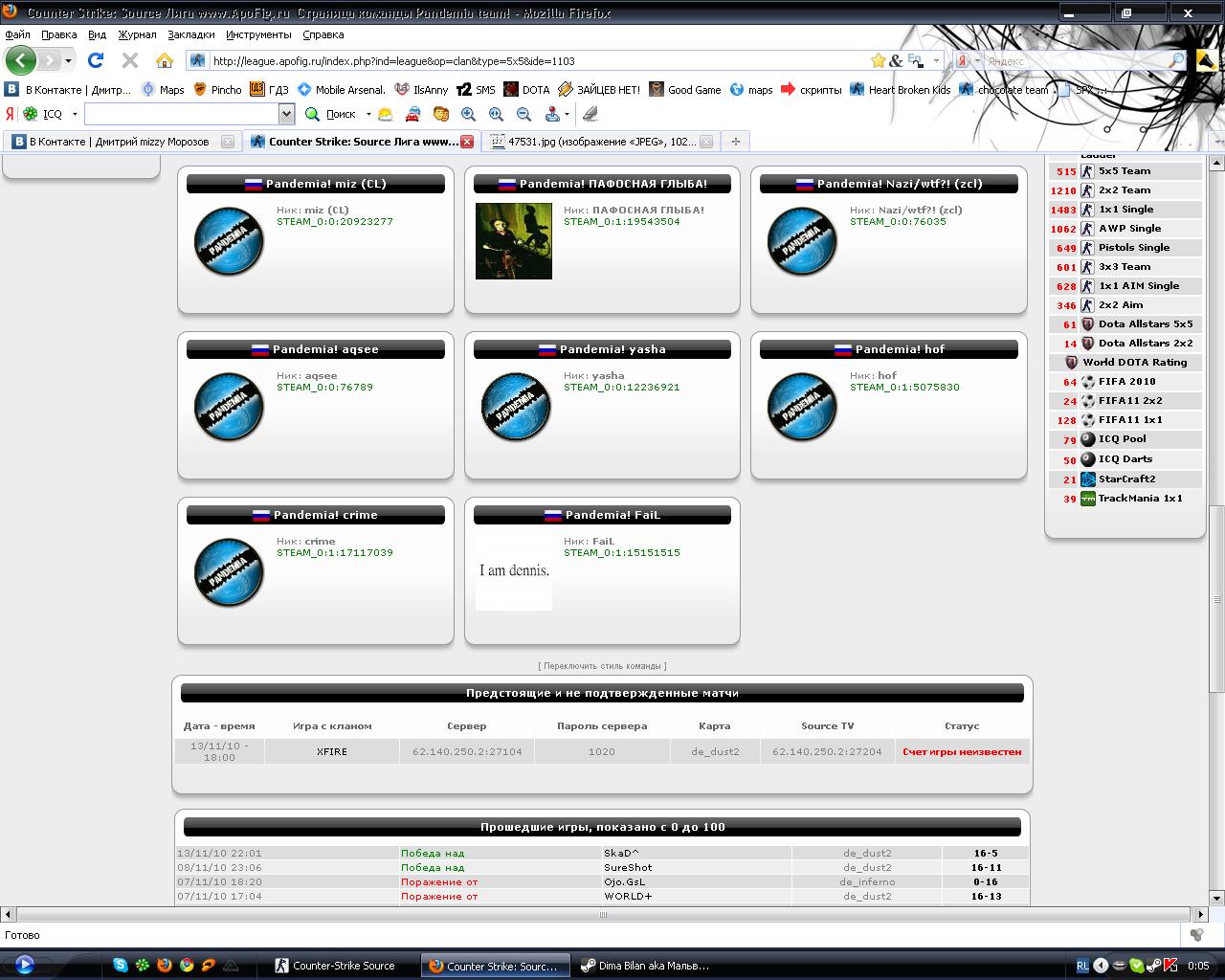1225x980 pixels.
Task: Click the search magnifier in the Yandex box
Action: (x=1177, y=60)
